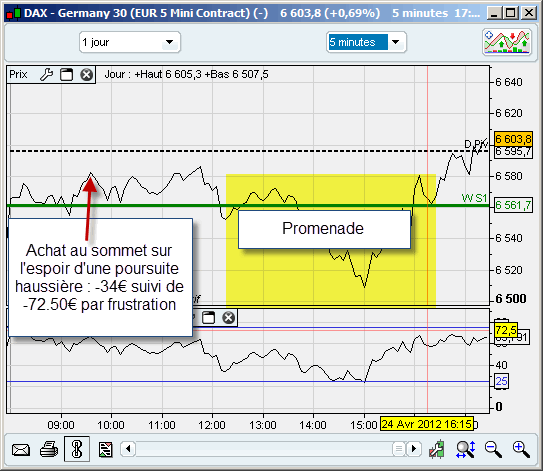Click the scrollbar right arrow
Viewport: 543px width, 471px height.
pos(413,449)
